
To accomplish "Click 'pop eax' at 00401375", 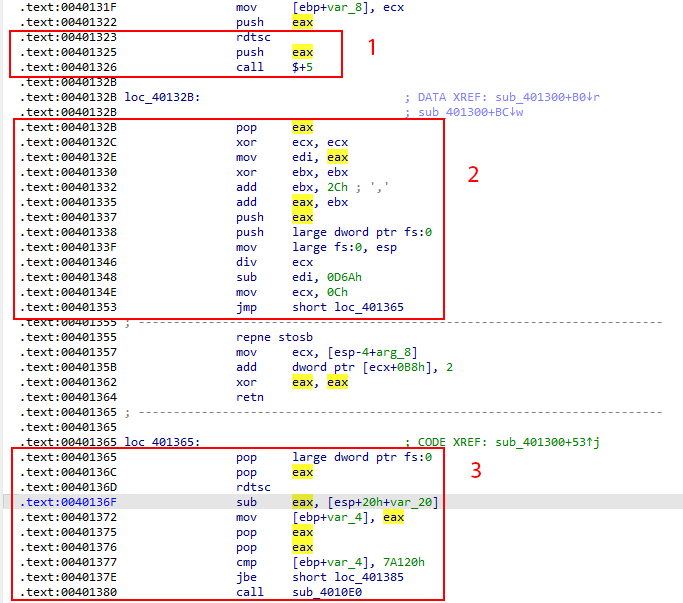I will point(274,532).
